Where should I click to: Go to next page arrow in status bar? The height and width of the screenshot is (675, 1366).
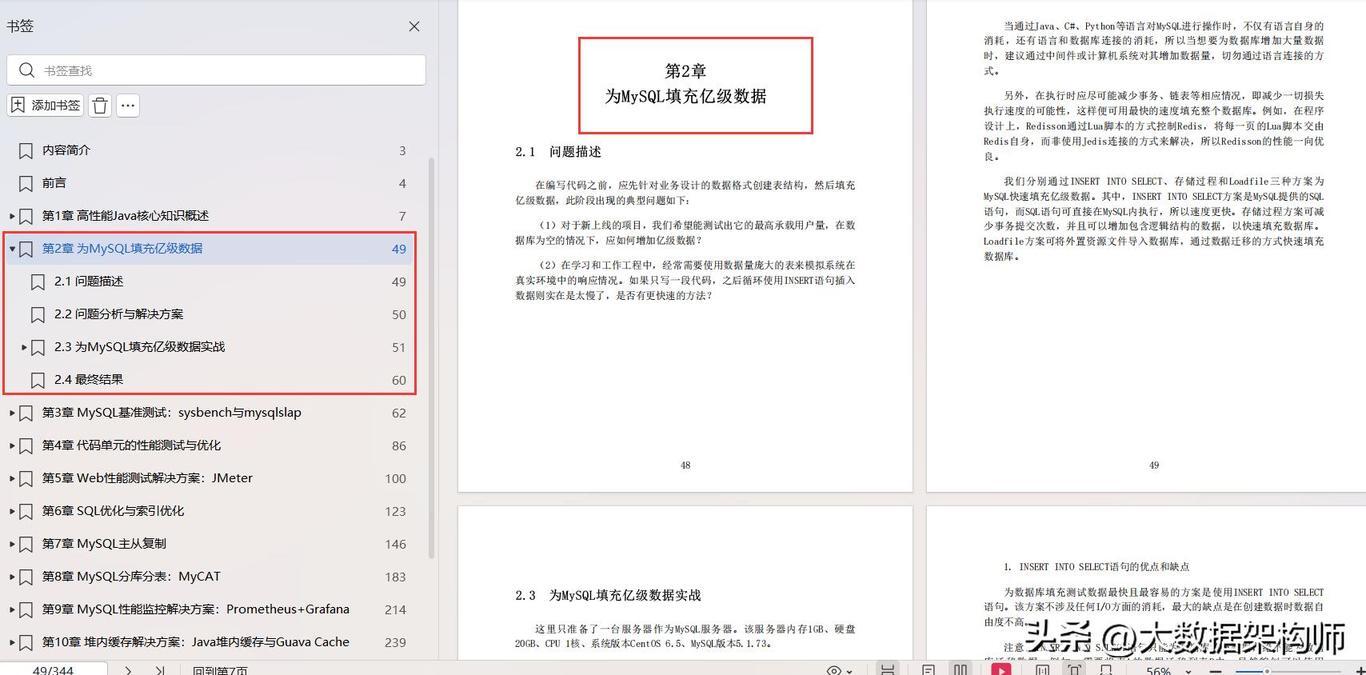pos(128,670)
